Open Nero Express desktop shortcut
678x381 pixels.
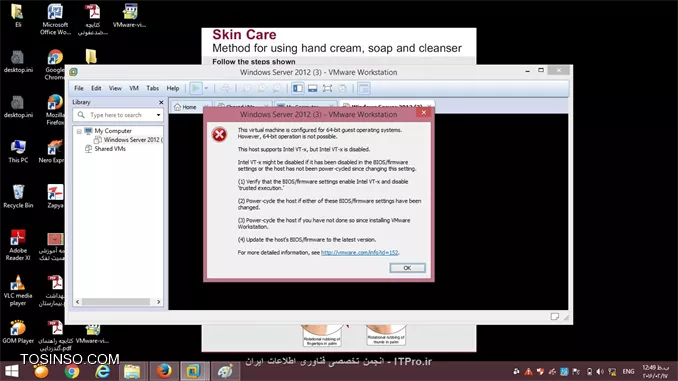click(x=52, y=151)
